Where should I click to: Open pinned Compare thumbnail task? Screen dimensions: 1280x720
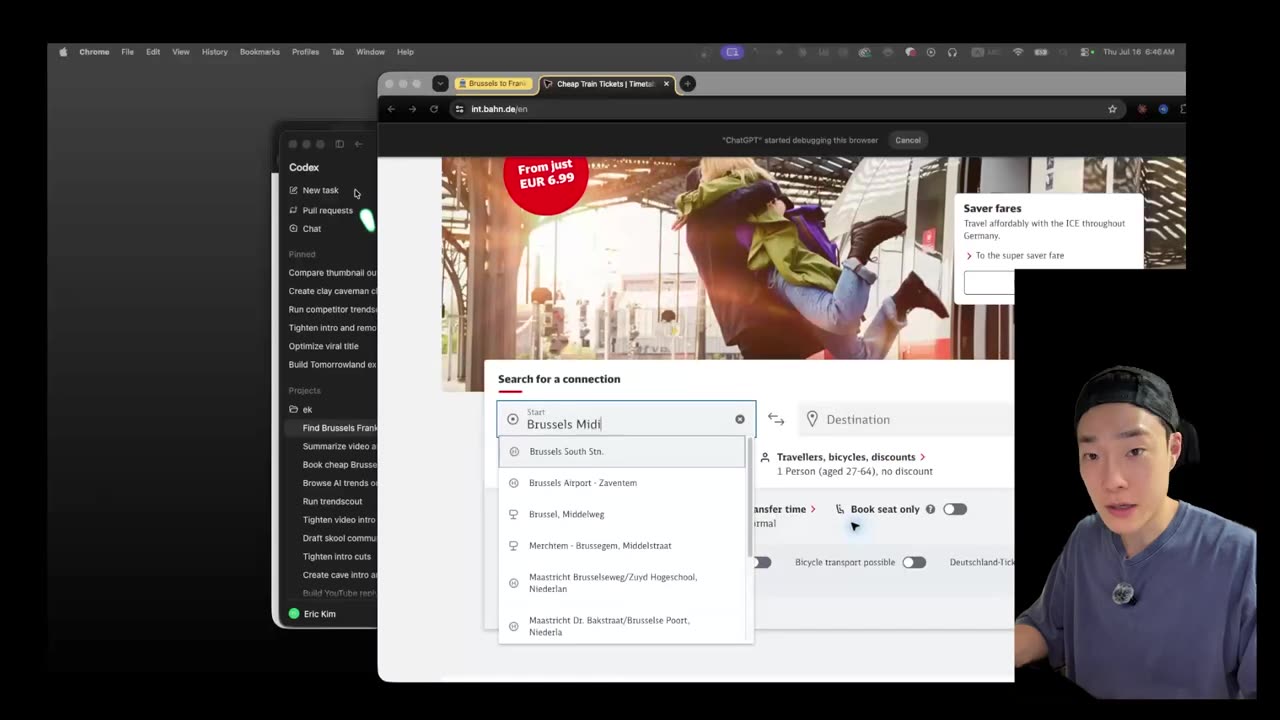[x=332, y=273]
